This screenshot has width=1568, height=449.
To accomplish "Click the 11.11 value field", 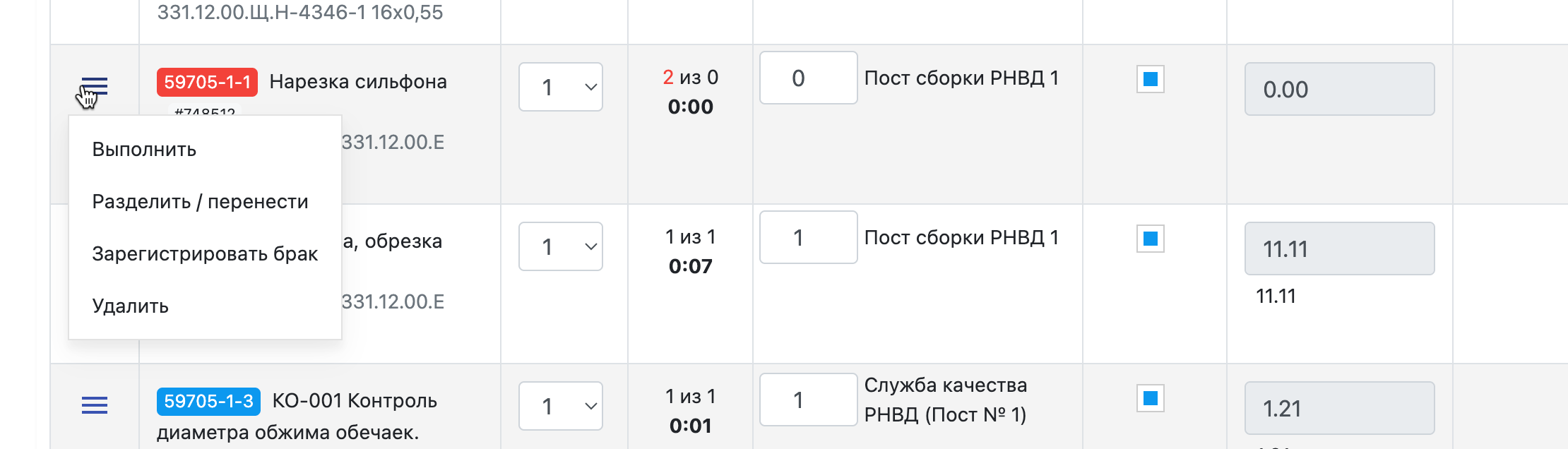I will [x=1339, y=249].
